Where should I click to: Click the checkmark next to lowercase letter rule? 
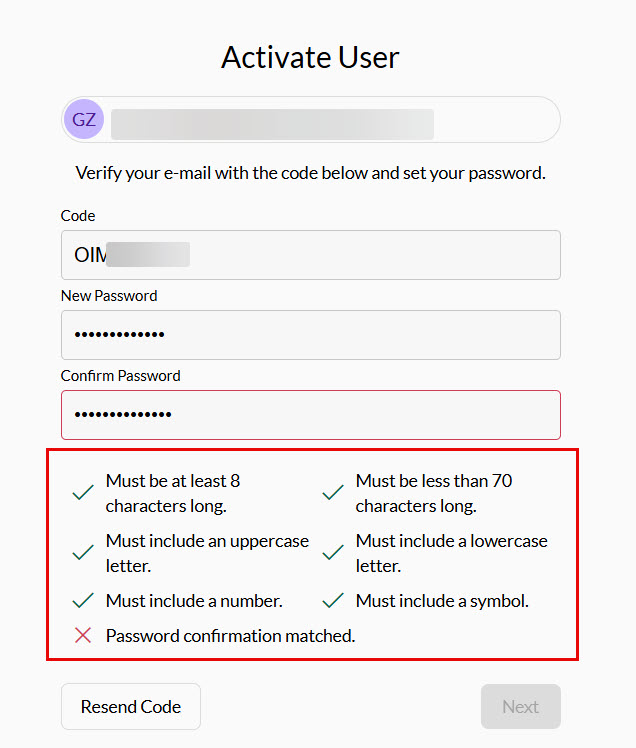point(333,553)
